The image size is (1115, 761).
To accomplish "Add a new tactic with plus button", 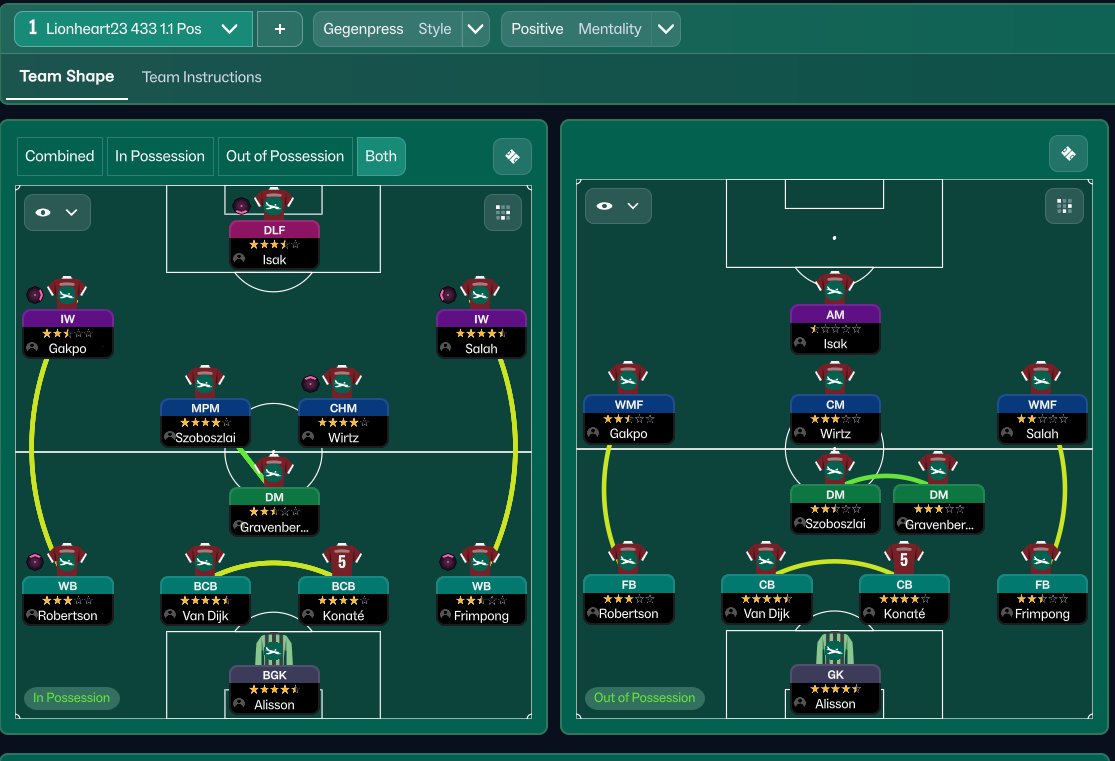I will pos(279,28).
